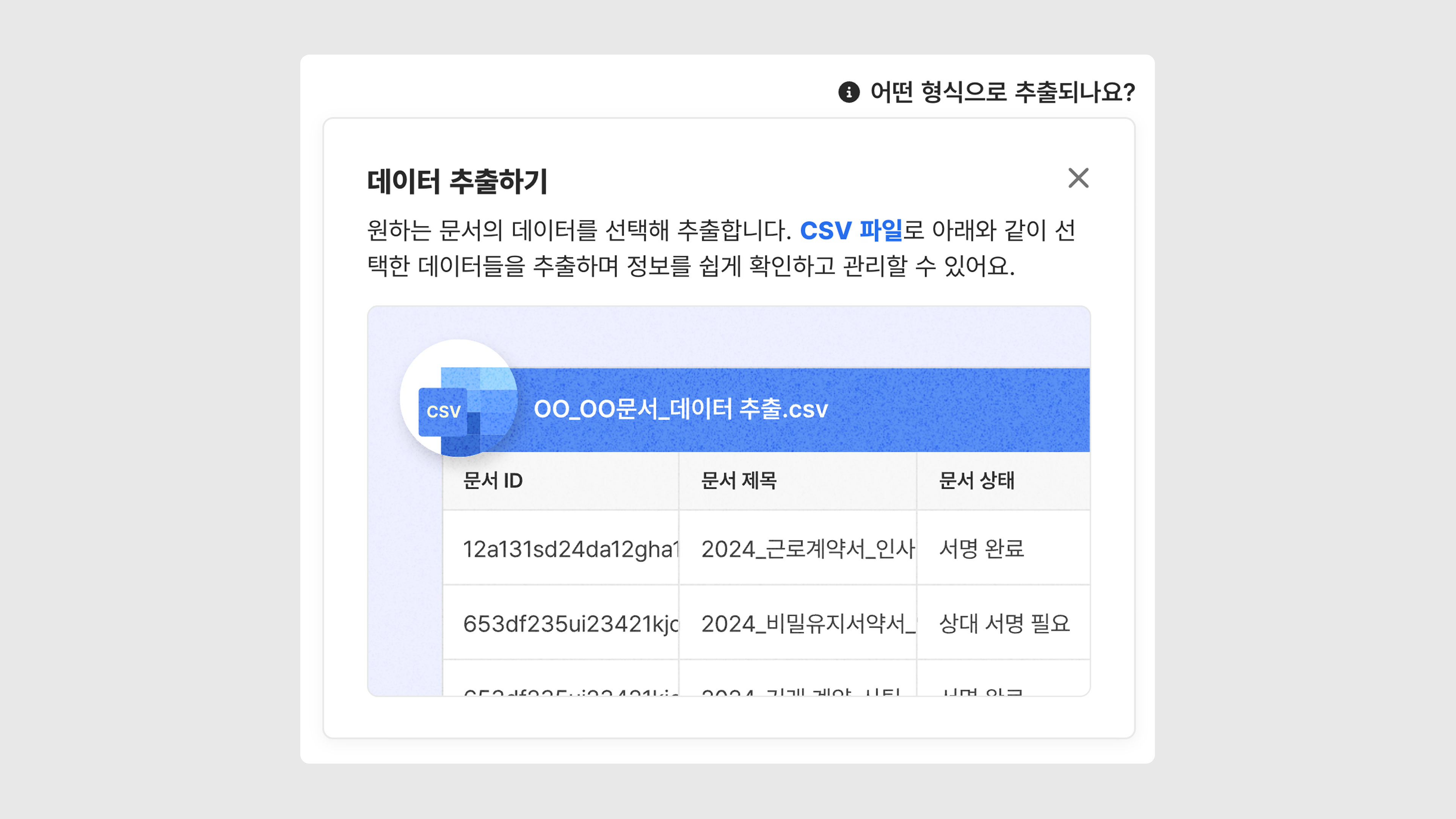Click the blue CSV 파일 highlighted text
Screen dimensions: 1456x819
click(850, 230)
